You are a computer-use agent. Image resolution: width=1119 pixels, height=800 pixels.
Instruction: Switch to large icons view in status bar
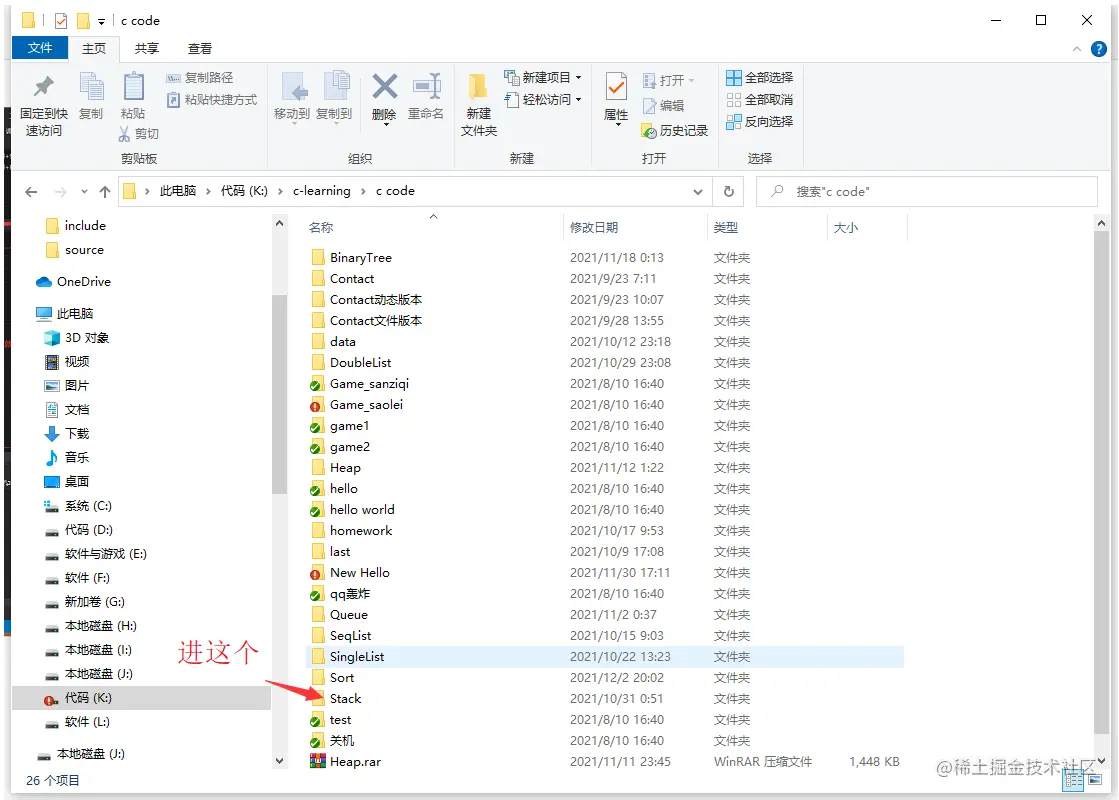point(1095,781)
